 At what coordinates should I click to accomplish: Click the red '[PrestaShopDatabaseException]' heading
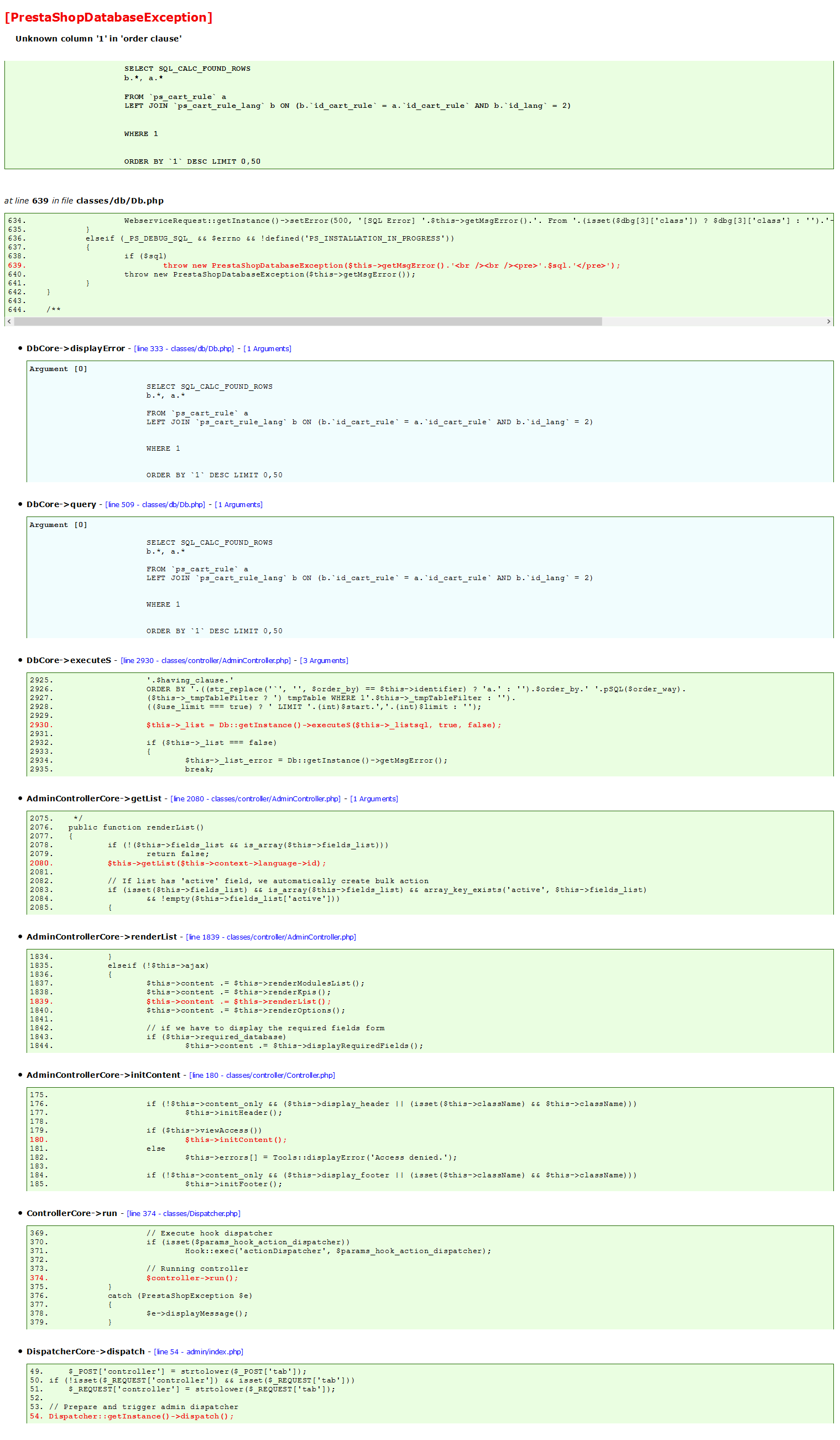click(108, 18)
